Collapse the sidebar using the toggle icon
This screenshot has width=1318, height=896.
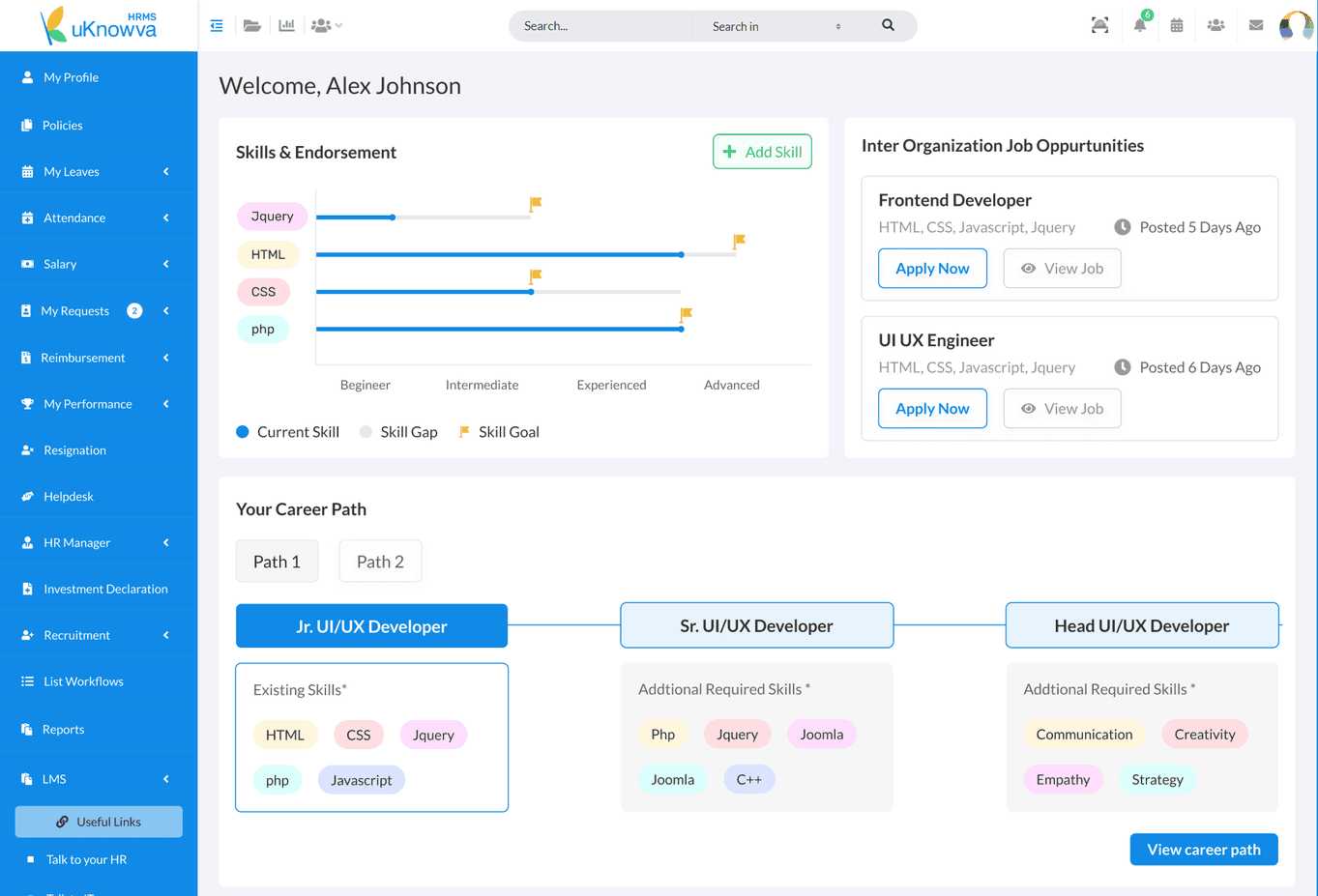217,25
